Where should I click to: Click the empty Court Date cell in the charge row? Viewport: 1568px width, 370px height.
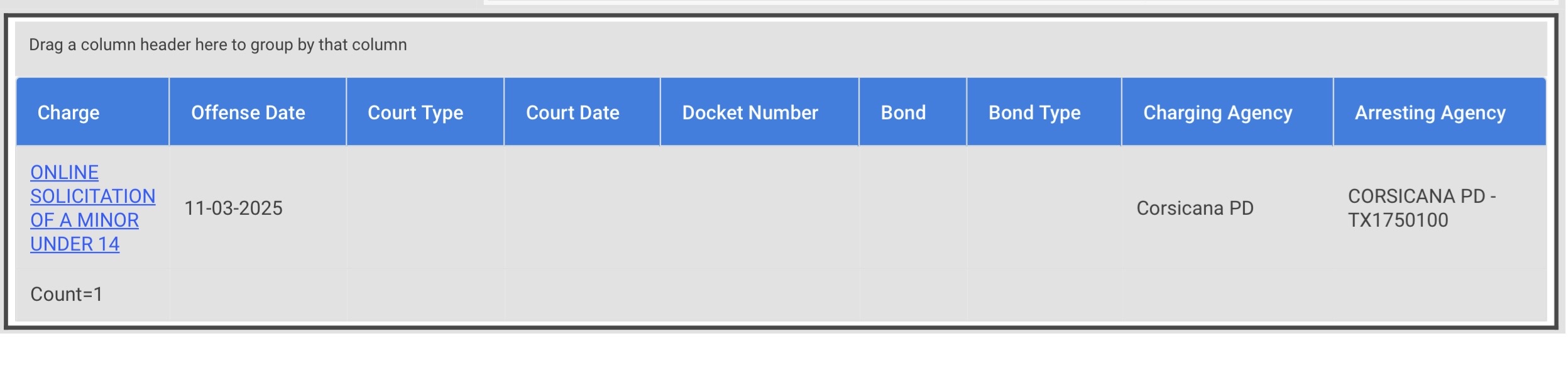click(x=582, y=208)
